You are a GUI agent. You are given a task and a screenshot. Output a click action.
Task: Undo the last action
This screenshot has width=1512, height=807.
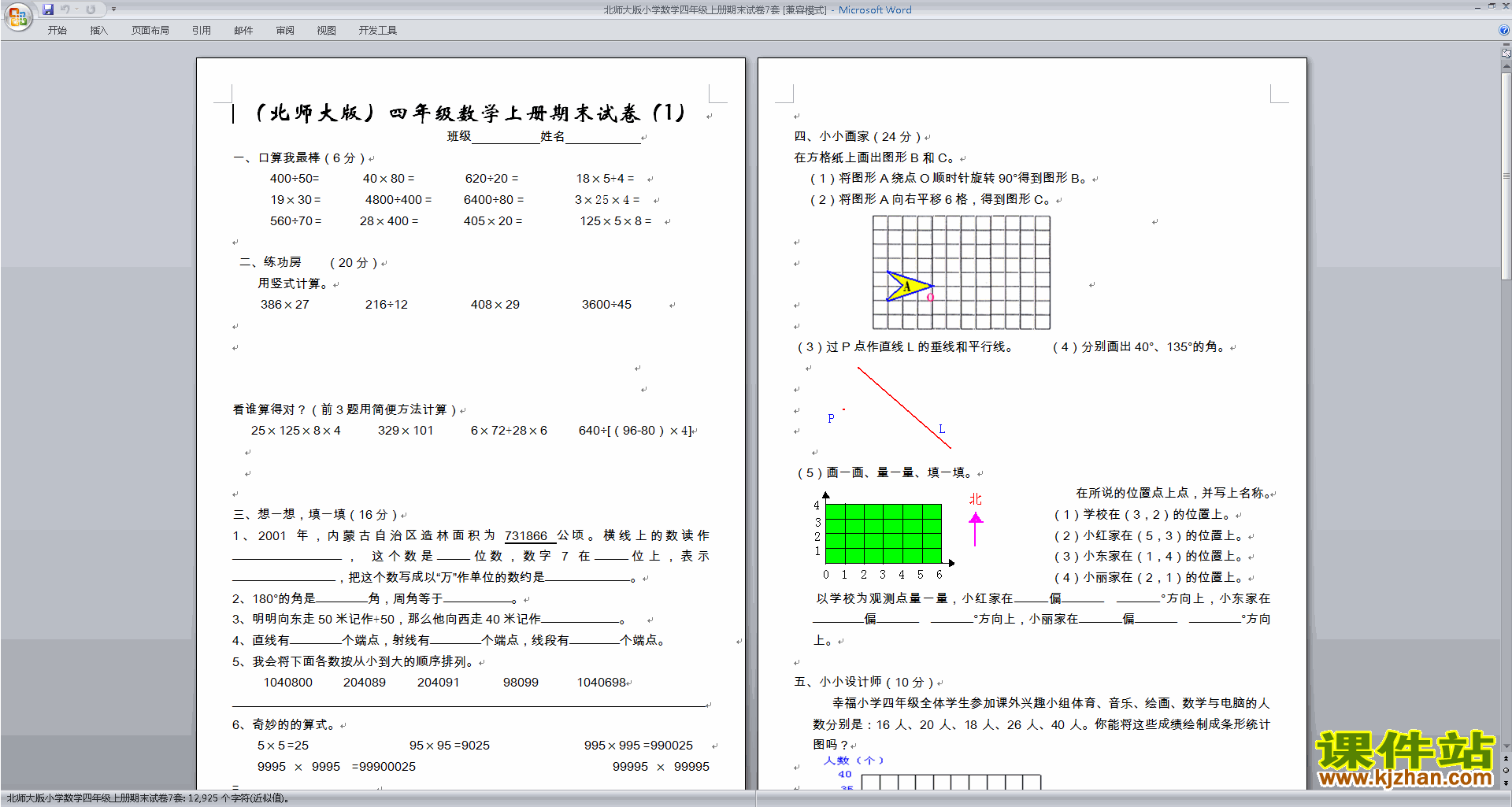coord(65,9)
